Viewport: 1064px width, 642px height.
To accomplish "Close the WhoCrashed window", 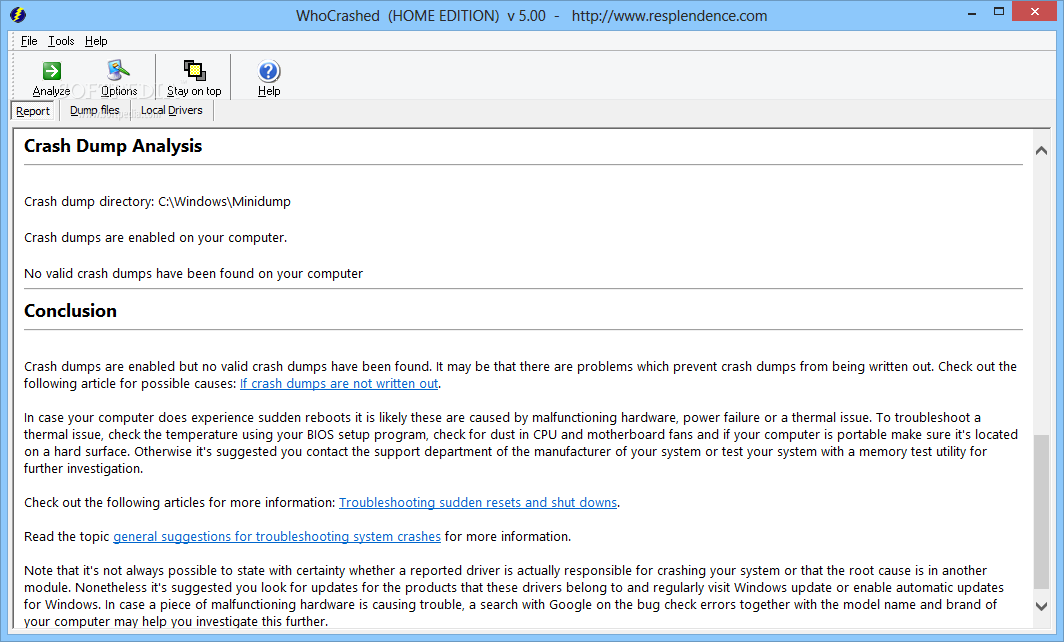I will pos(1035,12).
